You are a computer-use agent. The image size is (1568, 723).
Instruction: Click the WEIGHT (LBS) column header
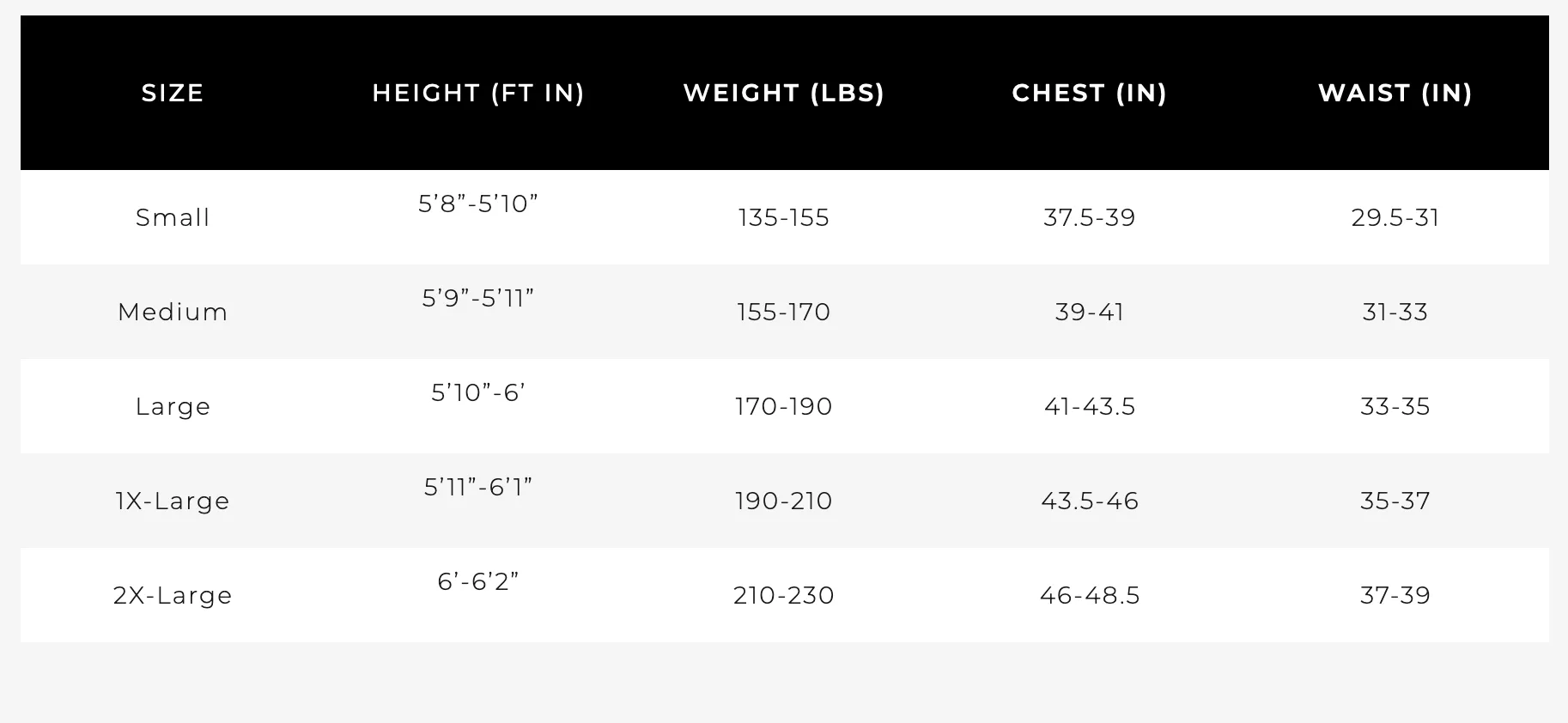coord(784,93)
